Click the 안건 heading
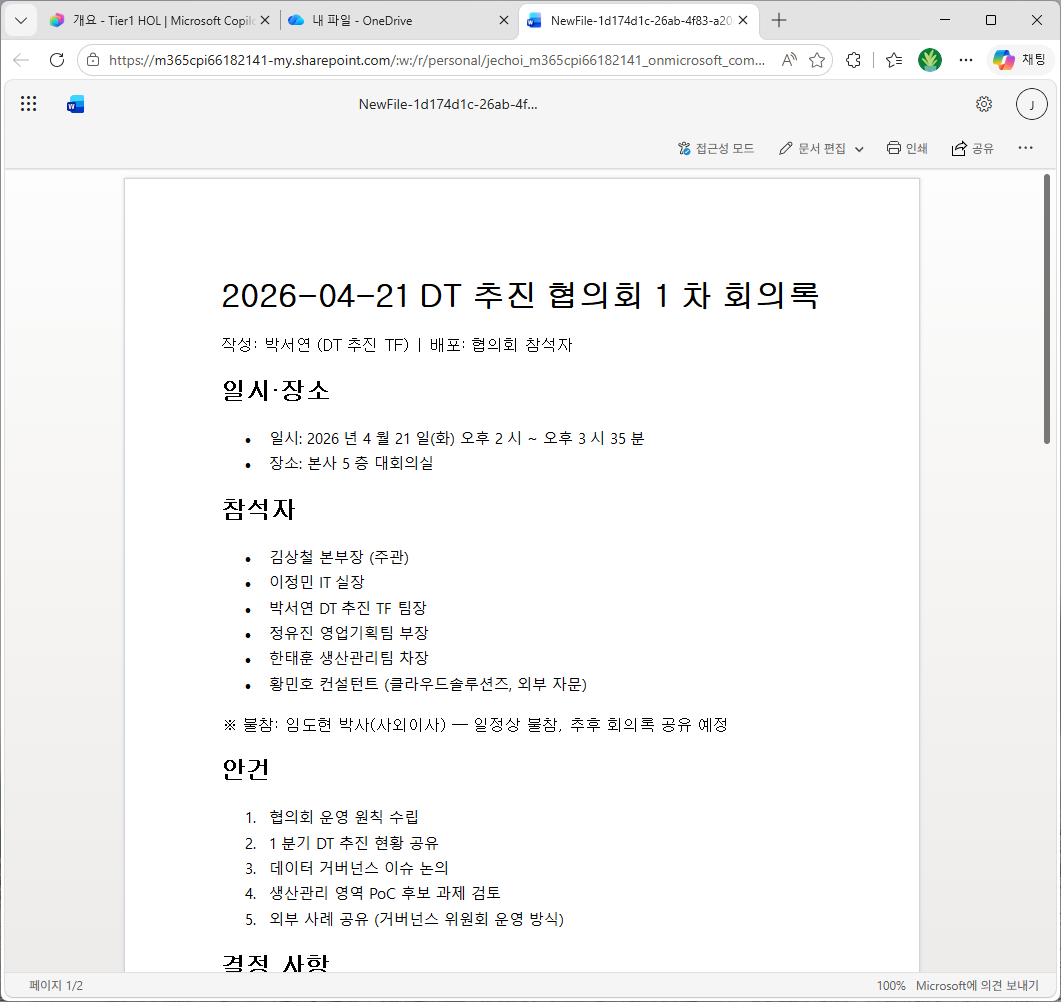 click(246, 769)
